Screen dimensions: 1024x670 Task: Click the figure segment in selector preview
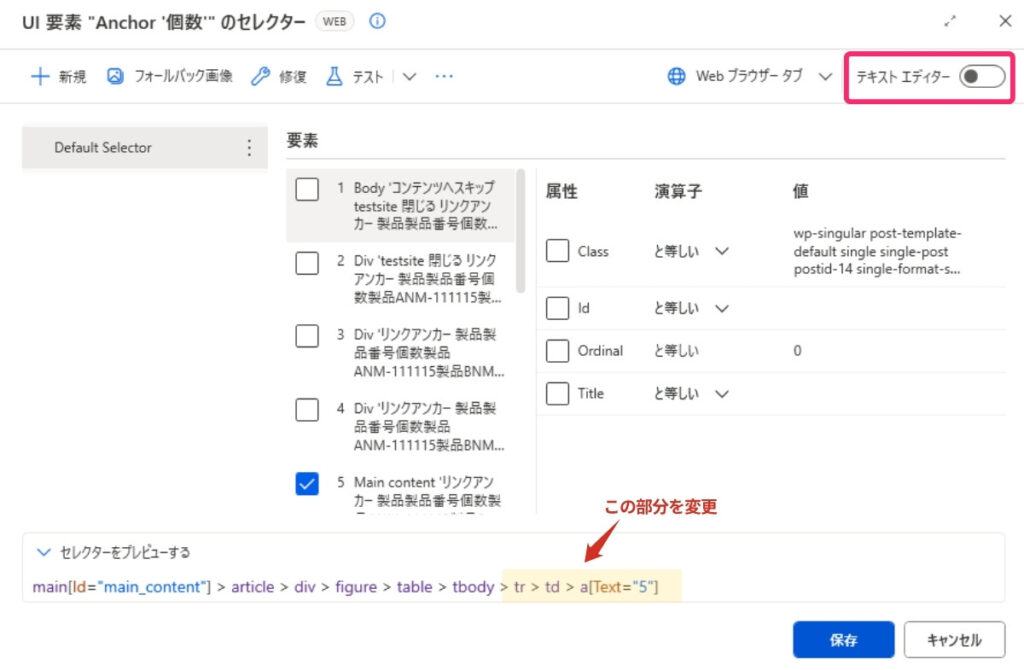coord(356,586)
